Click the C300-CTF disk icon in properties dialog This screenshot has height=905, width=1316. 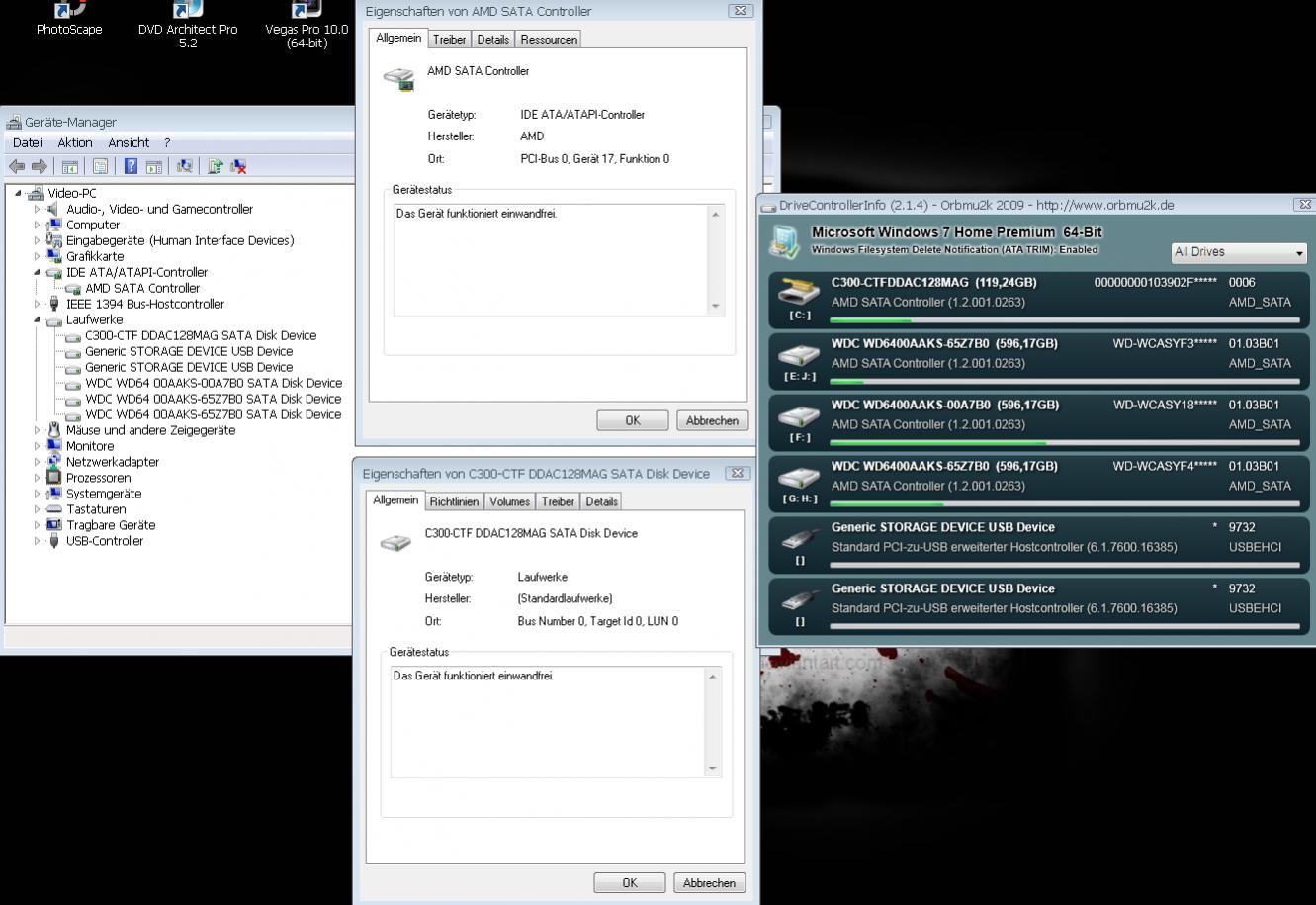395,541
